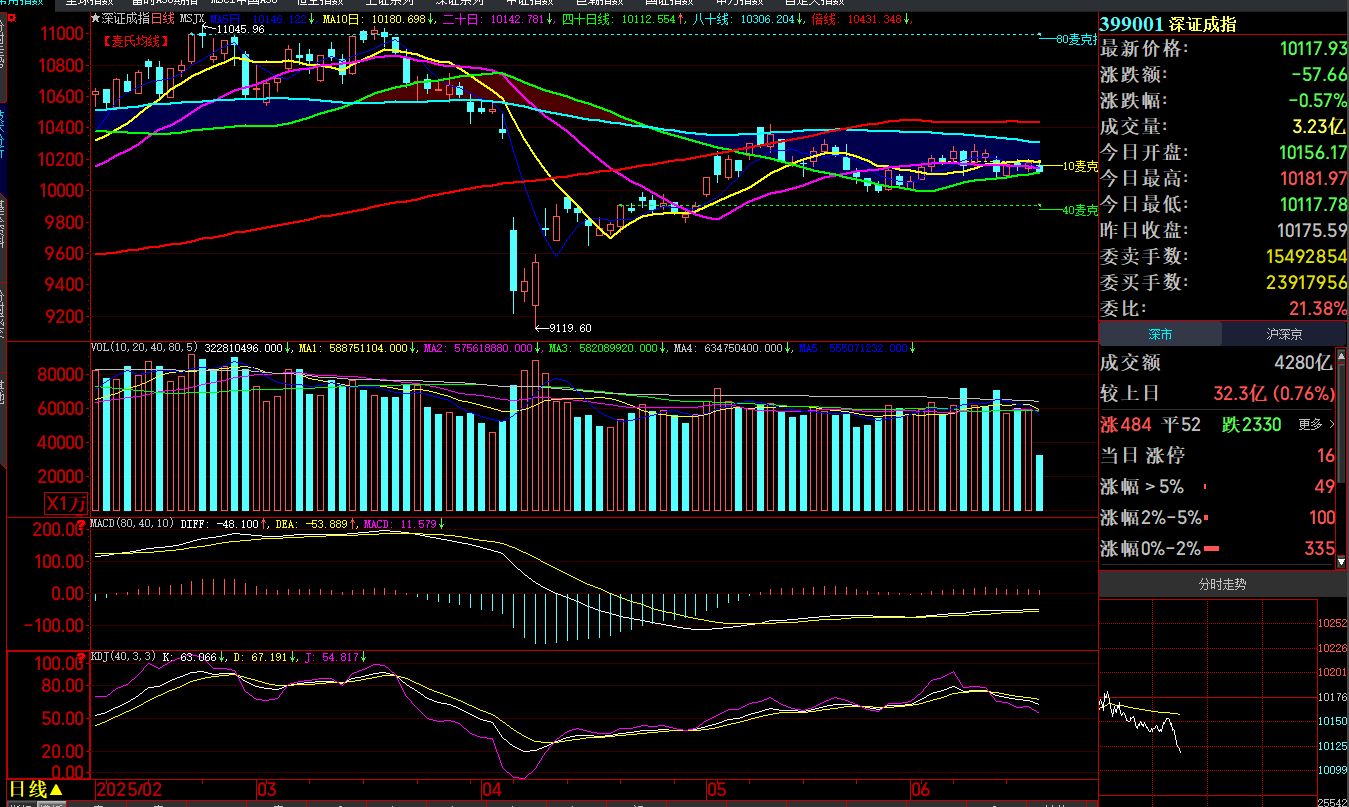This screenshot has width=1349, height=807.
Task: Select the MACD(80,40,10) indicator label
Action: click(x=131, y=523)
